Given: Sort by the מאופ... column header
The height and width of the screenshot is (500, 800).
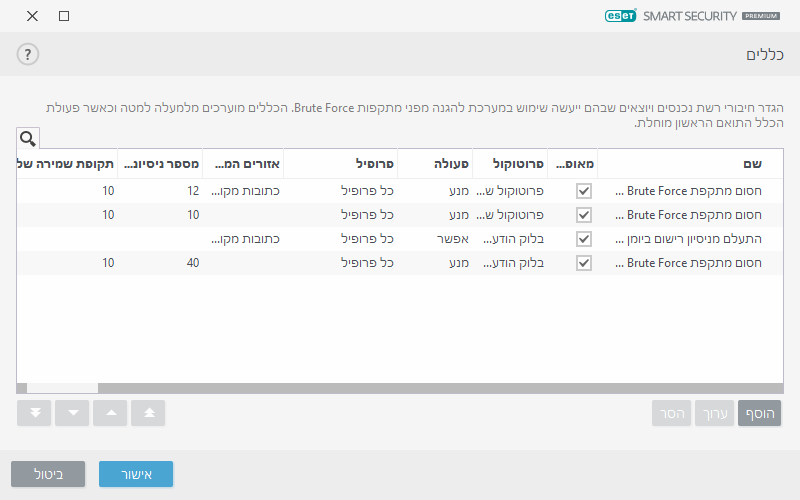Looking at the screenshot, I should point(572,164).
